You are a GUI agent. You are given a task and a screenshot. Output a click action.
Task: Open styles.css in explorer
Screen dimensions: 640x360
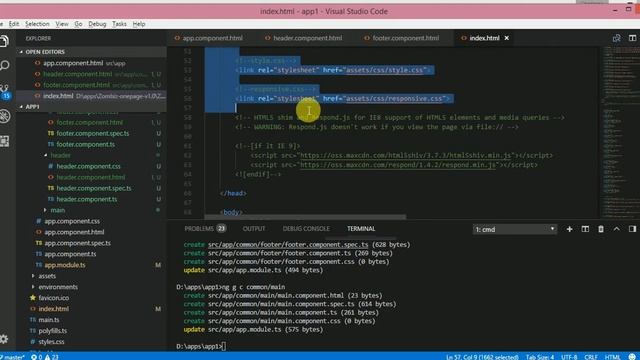pyautogui.click(x=51, y=342)
